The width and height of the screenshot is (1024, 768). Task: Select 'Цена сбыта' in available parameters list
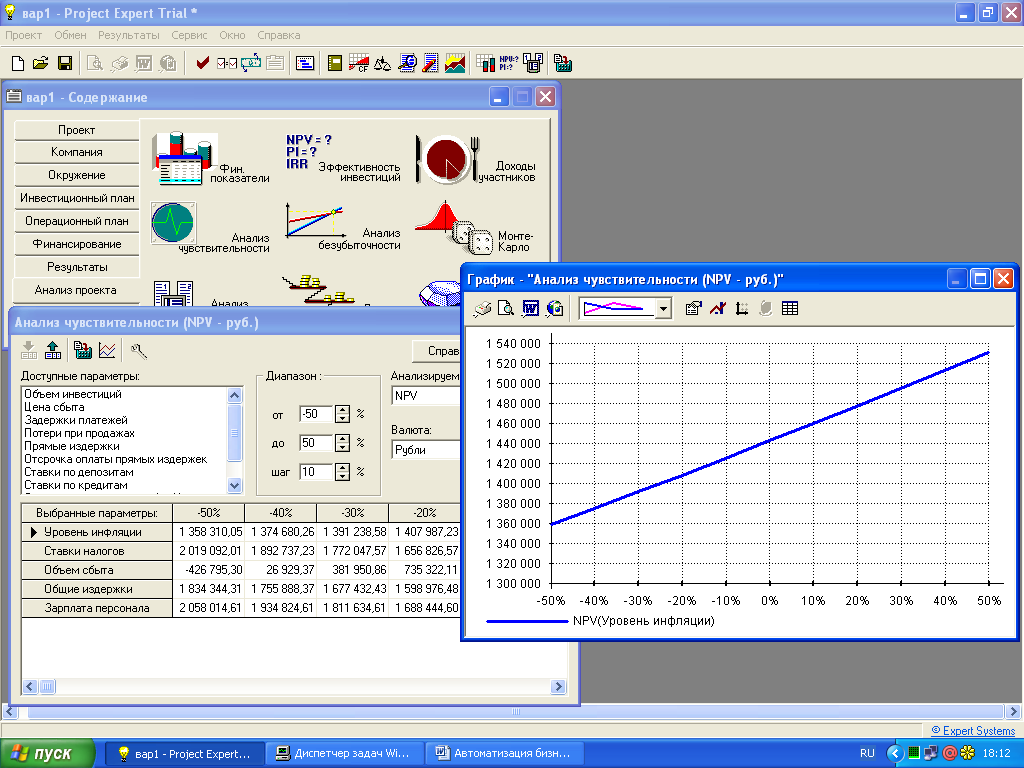(54, 407)
